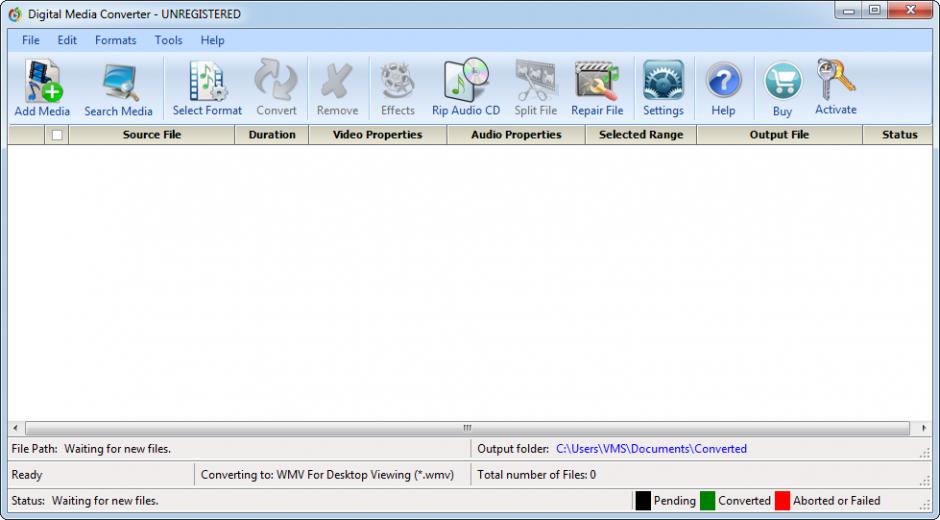Screen dimensions: 940x520
Task: Open the Tools menu
Action: click(x=168, y=40)
